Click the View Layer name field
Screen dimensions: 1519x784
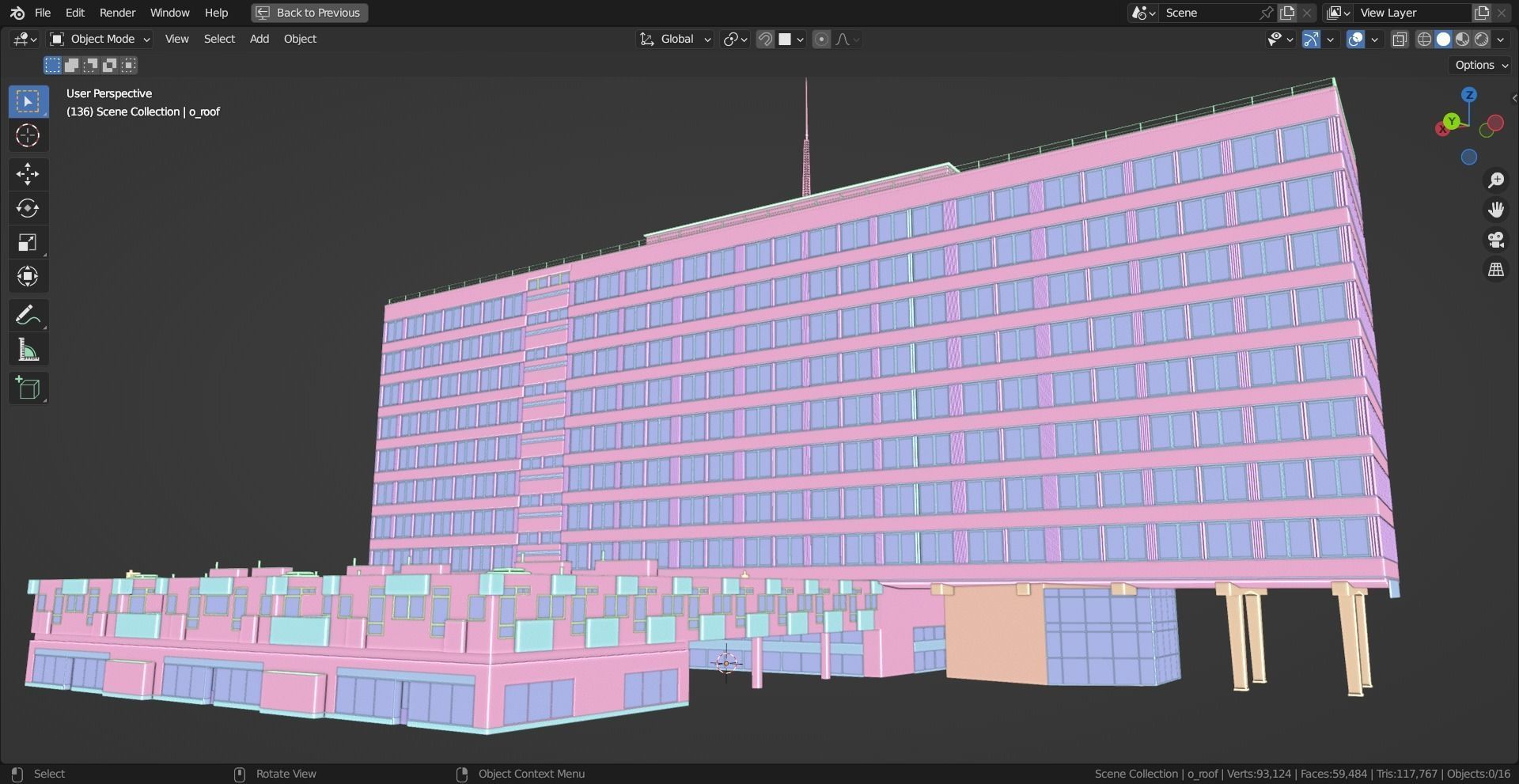pos(1412,13)
